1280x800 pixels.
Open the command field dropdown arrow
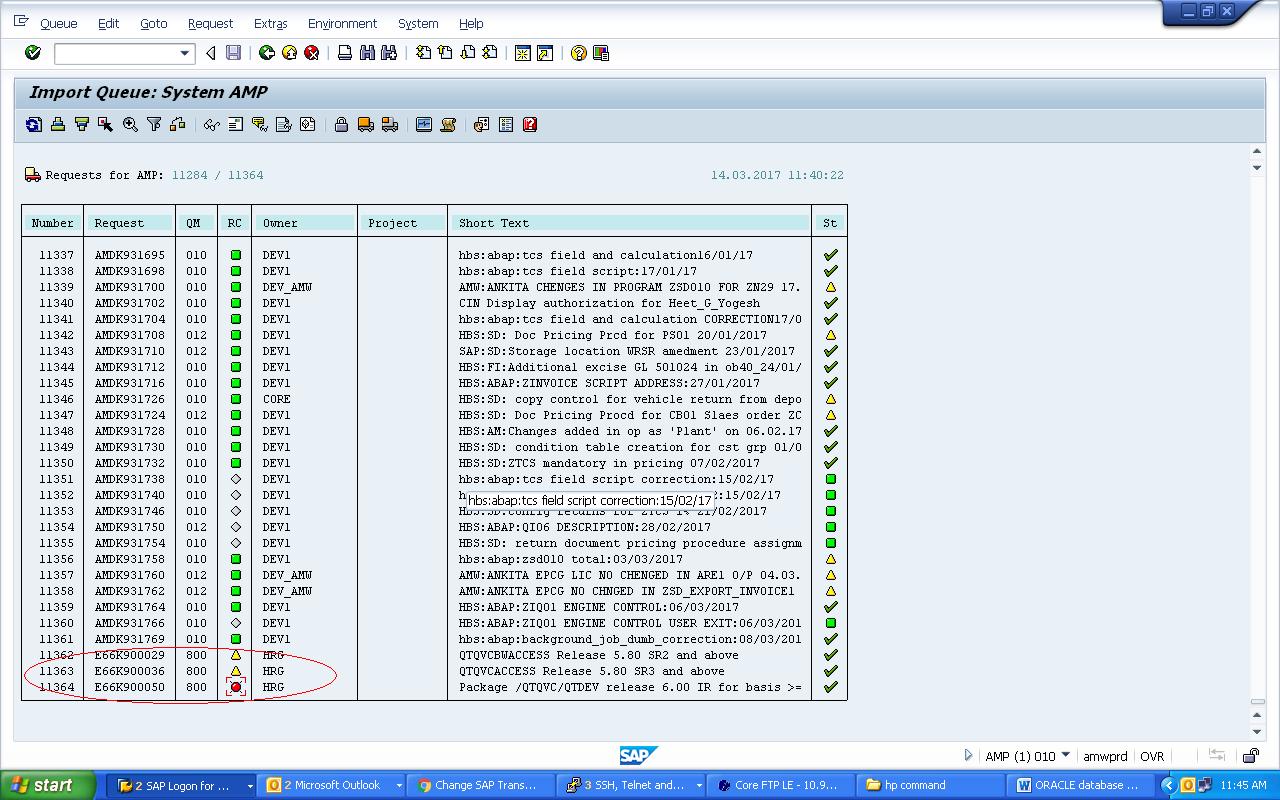pos(185,53)
